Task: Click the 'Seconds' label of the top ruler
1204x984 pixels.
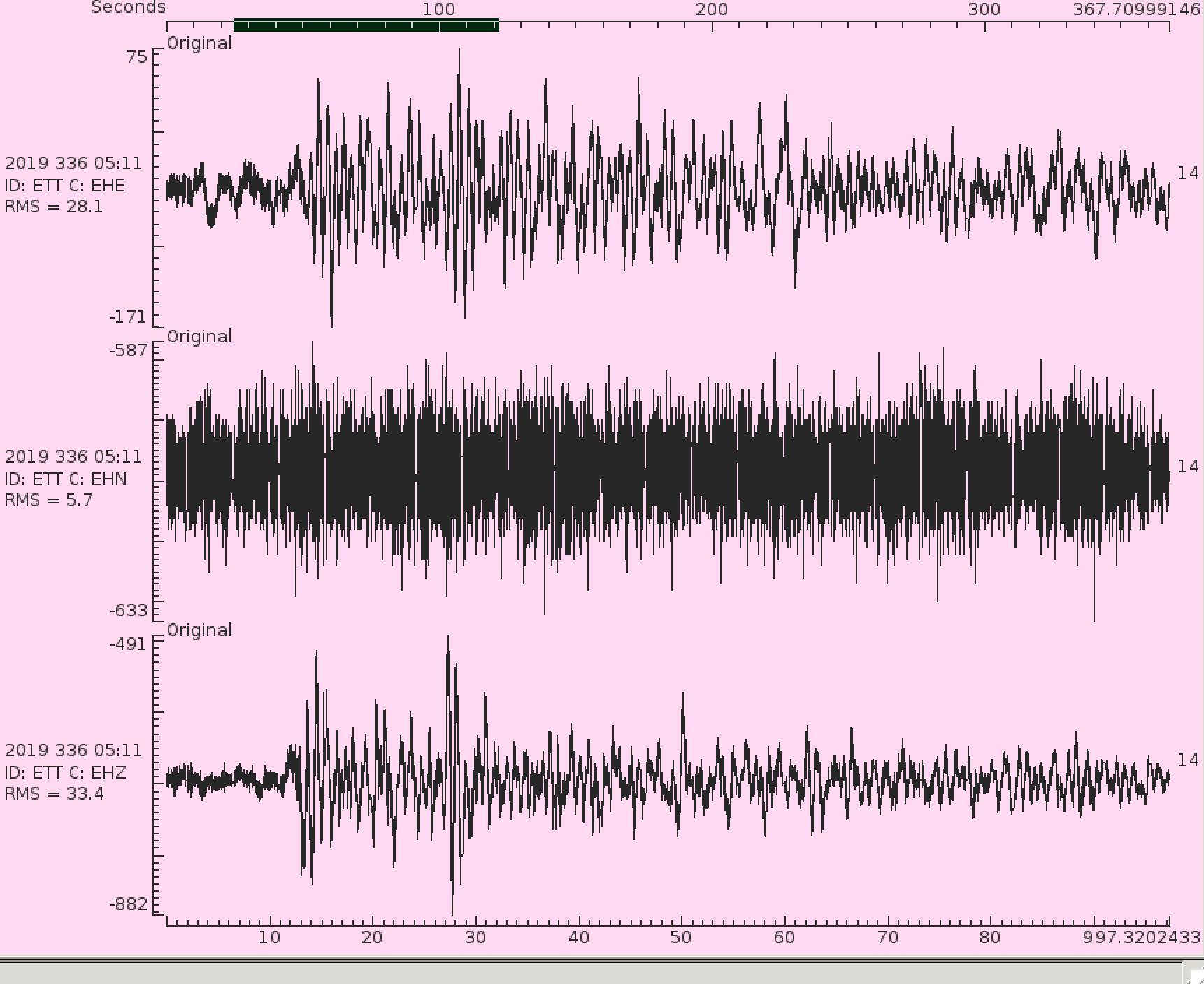Action: click(129, 8)
